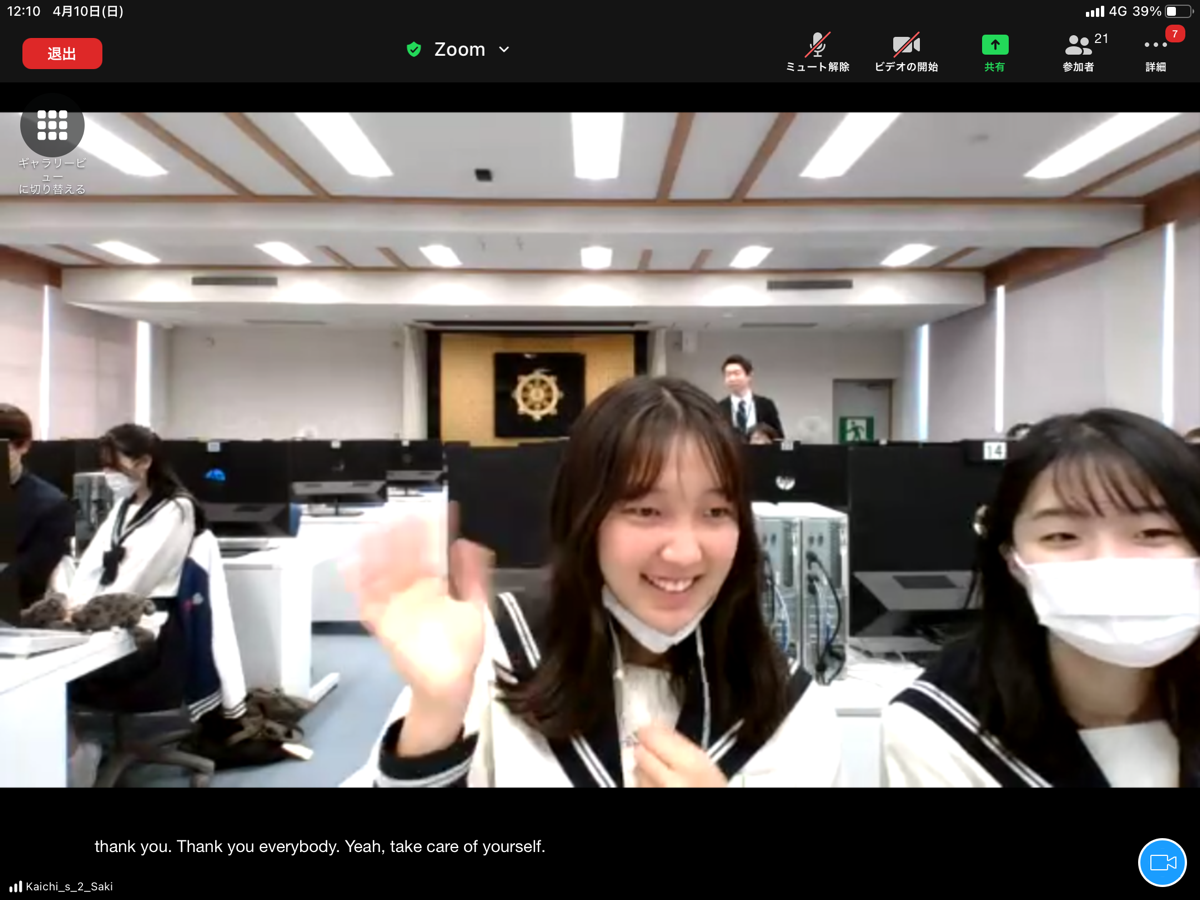Tap the 12:10 clock in status bar

(x=24, y=11)
